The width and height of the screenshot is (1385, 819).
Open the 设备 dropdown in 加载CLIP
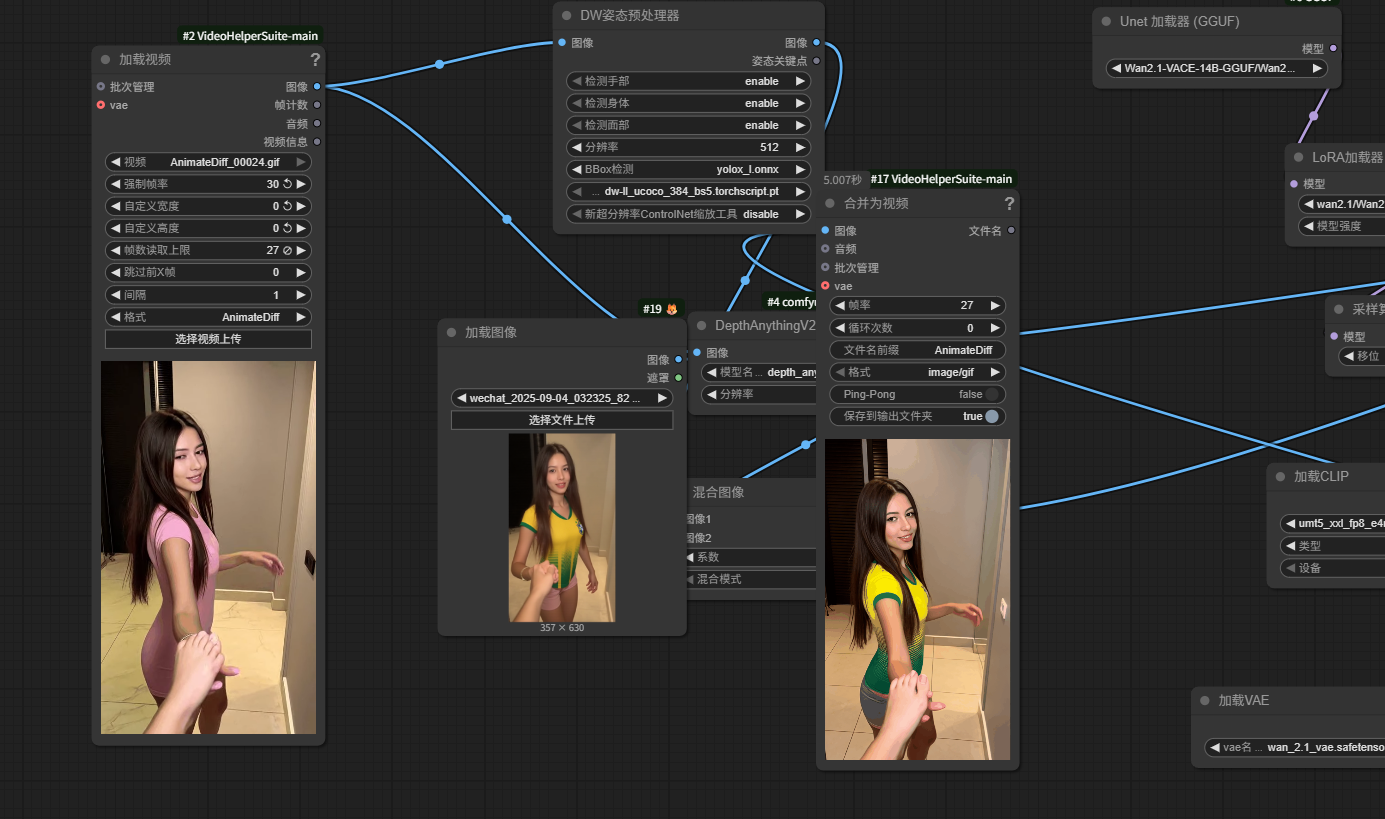1333,568
